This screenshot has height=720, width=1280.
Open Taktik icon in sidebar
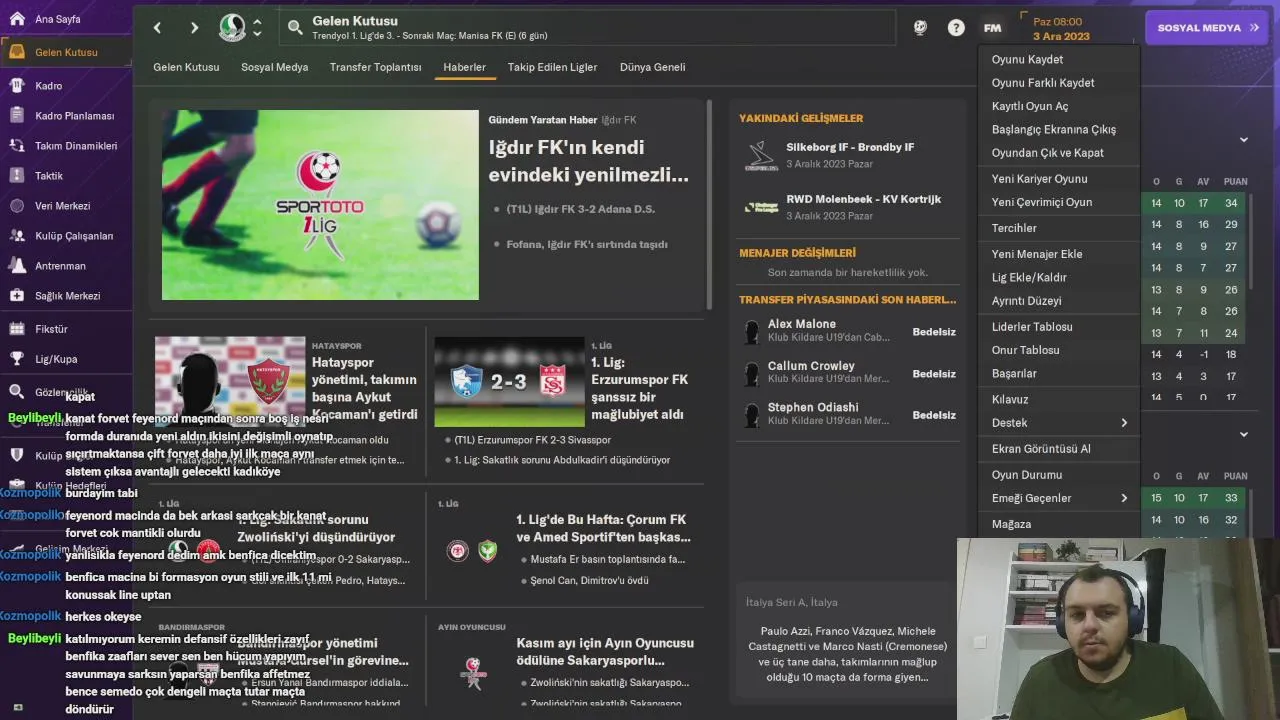pos(17,176)
